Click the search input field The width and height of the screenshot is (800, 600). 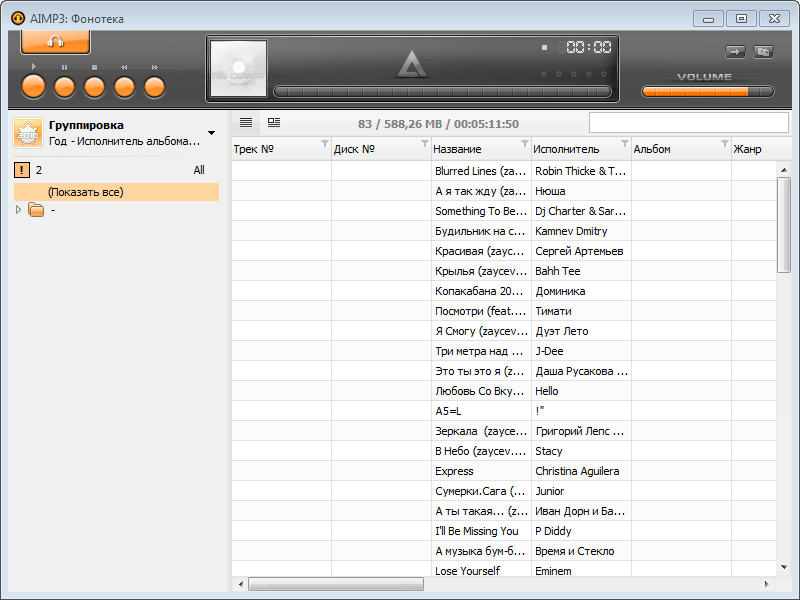689,123
